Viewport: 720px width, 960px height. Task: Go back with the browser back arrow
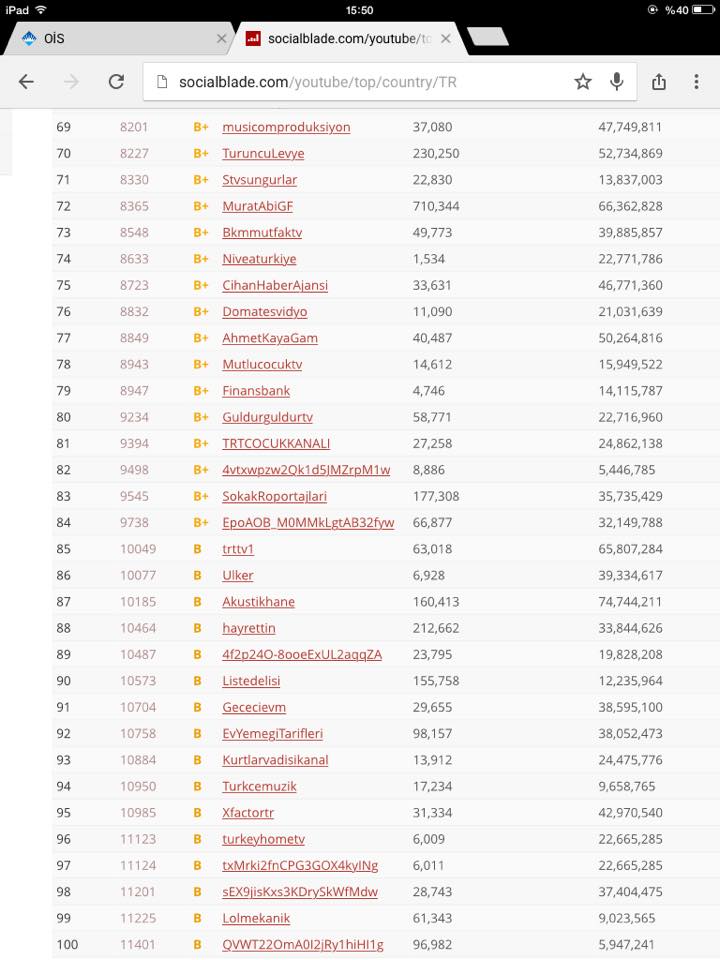click(x=26, y=81)
